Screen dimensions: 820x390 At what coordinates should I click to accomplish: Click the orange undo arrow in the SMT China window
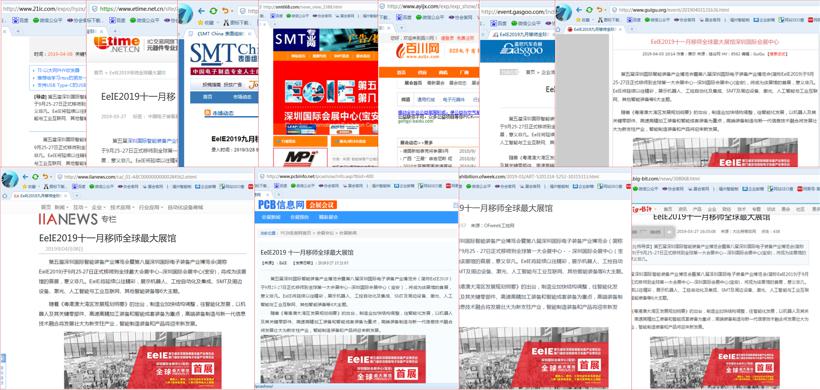click(224, 11)
